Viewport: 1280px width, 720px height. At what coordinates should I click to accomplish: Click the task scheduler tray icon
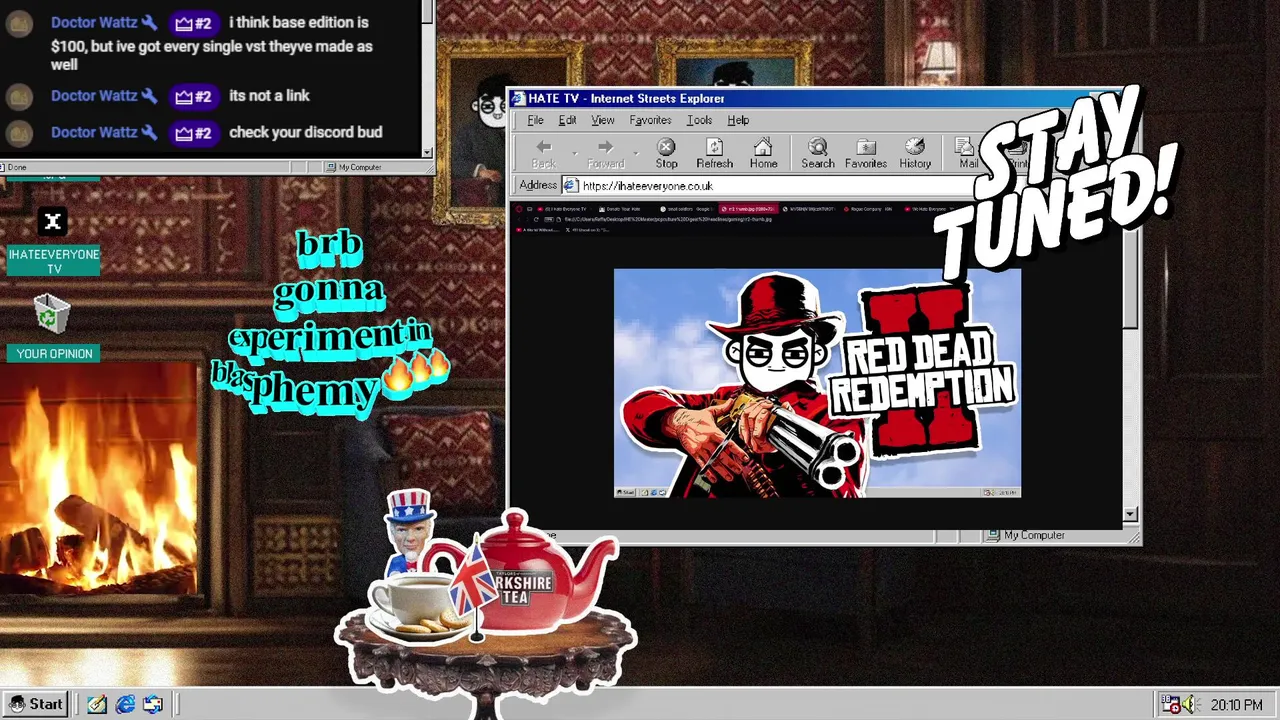pos(1170,704)
